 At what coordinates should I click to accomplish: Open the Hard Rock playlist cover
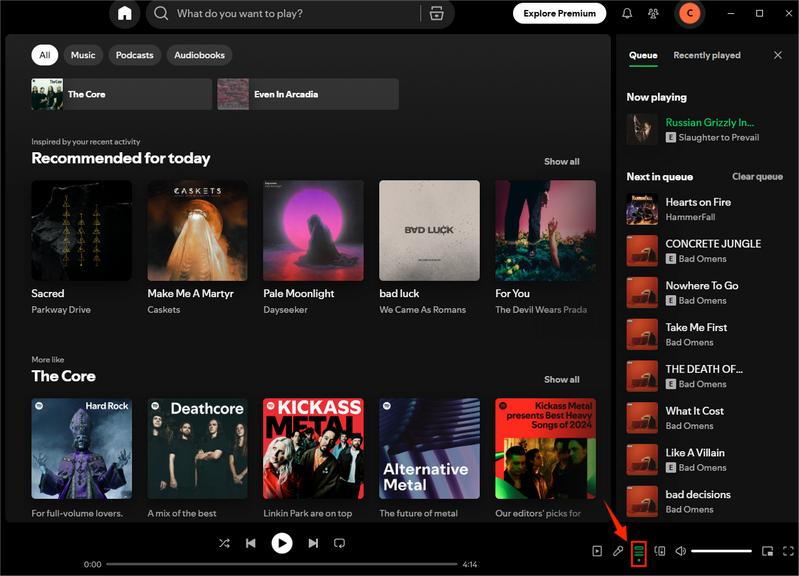point(82,449)
